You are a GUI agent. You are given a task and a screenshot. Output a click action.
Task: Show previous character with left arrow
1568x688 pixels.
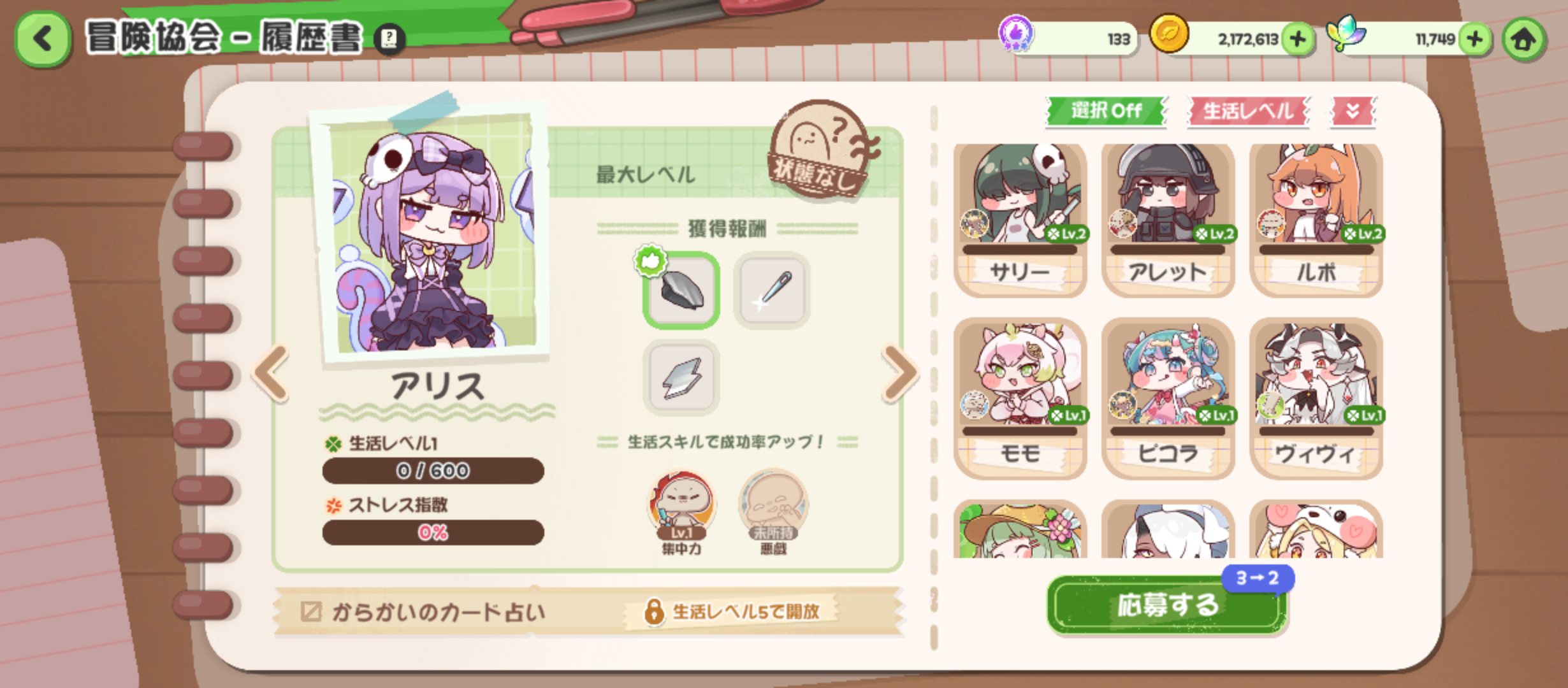[x=272, y=373]
